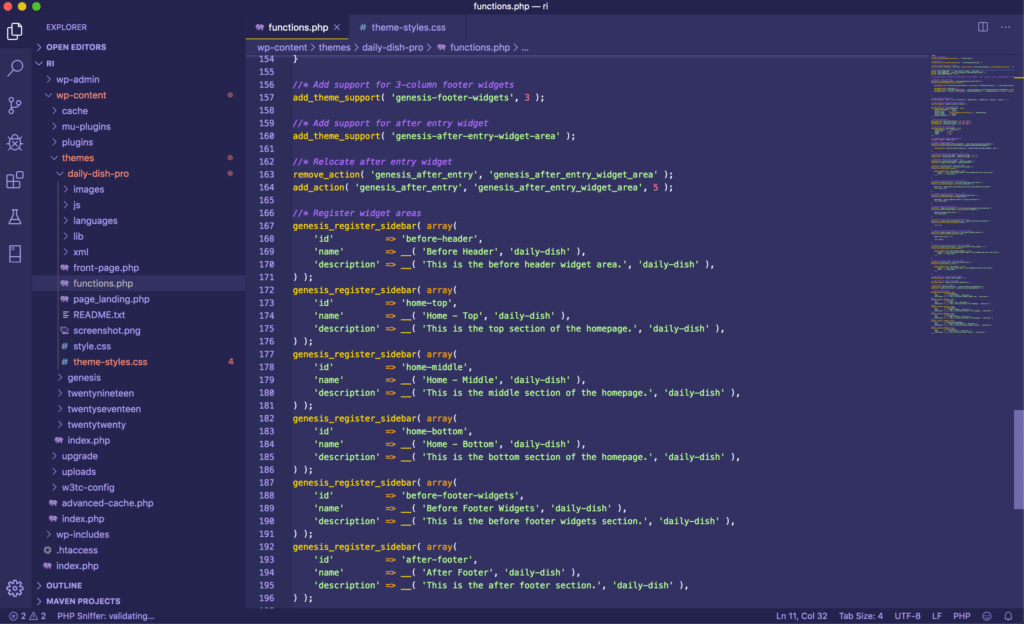Select PHP language mode in status bar

pyautogui.click(x=961, y=616)
